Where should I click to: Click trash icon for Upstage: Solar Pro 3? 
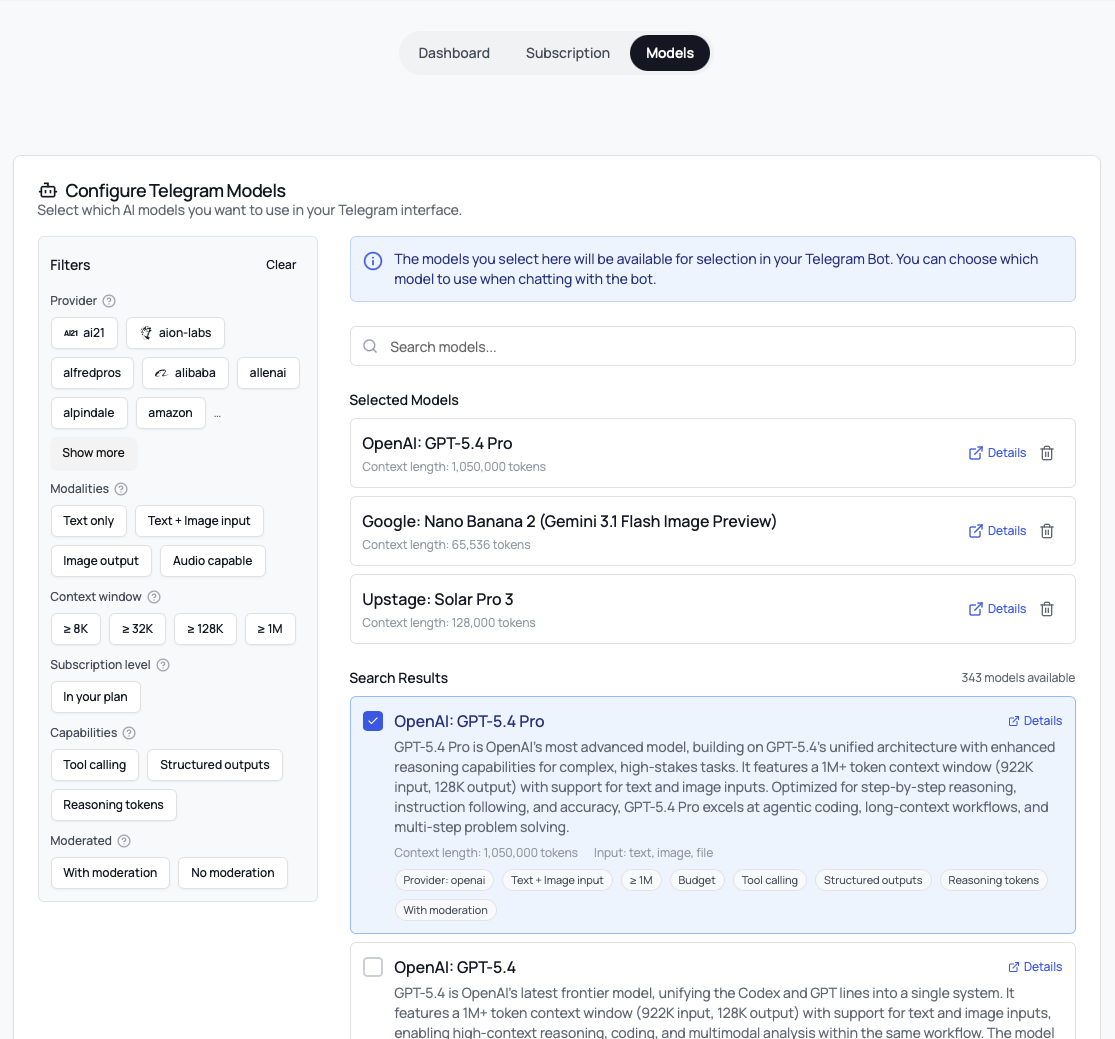(x=1047, y=609)
